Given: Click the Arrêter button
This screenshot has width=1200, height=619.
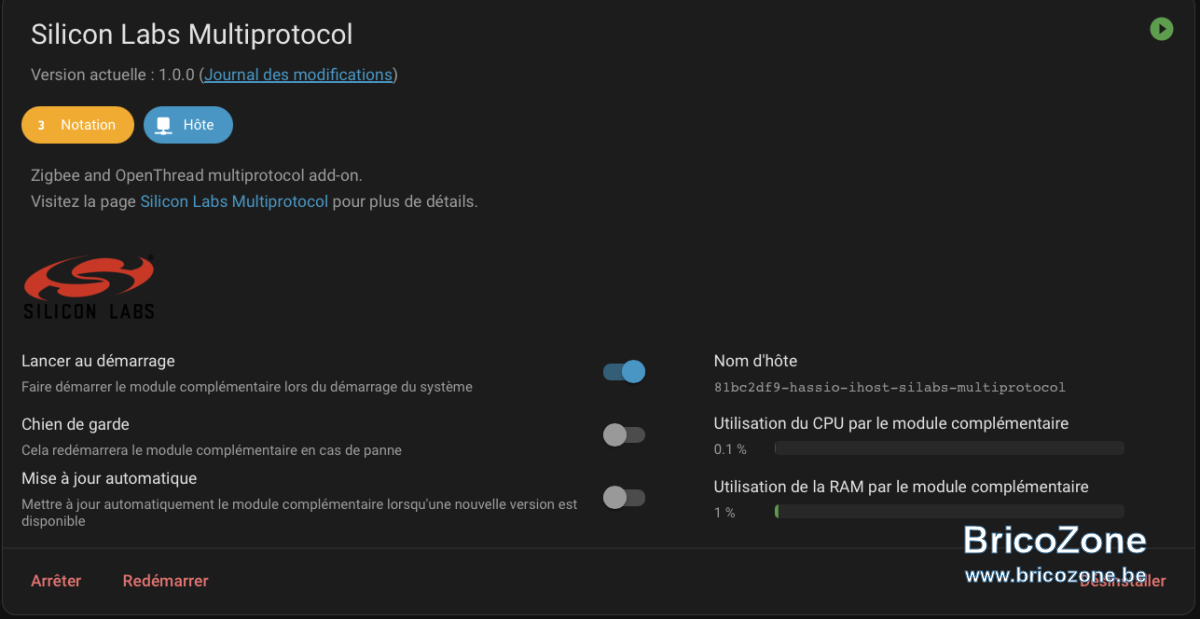Looking at the screenshot, I should (x=56, y=581).
